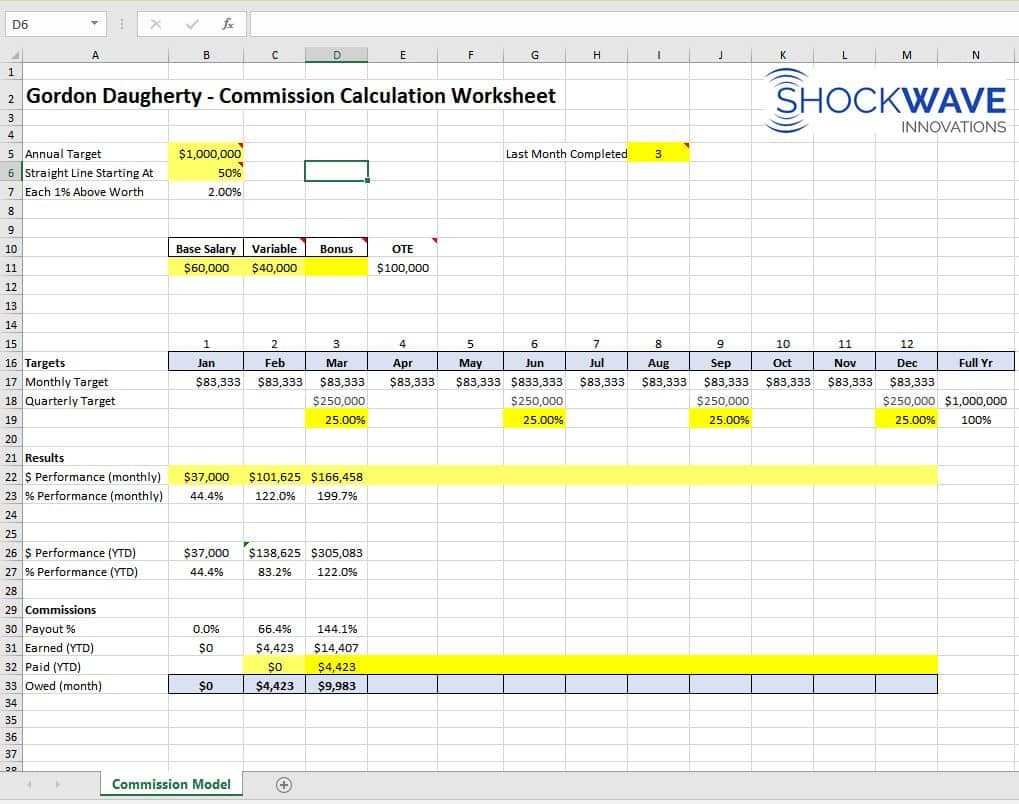The width and height of the screenshot is (1019, 804).
Task: Add a new sheet with the plus button
Action: click(x=284, y=785)
